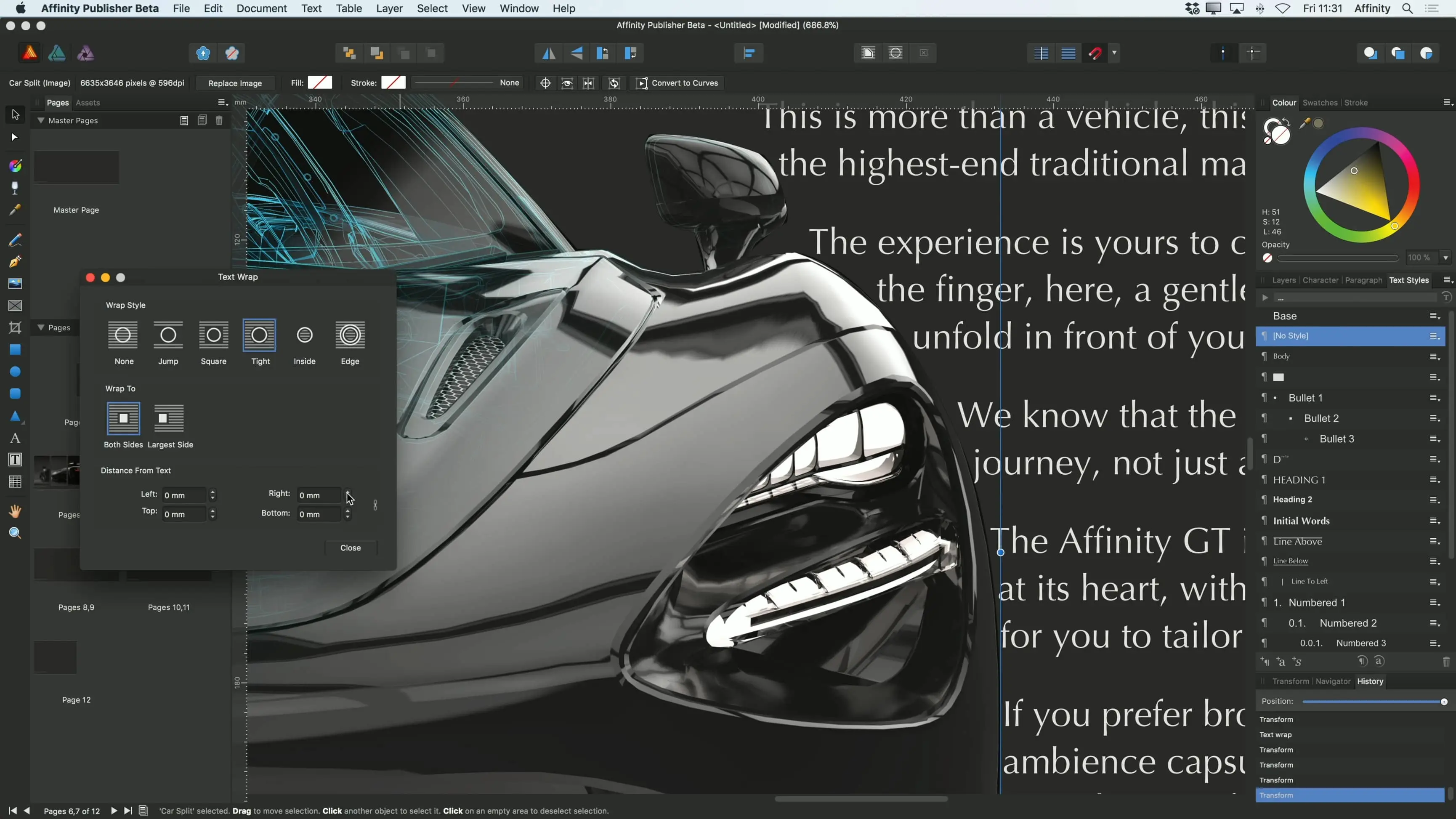Set Wrap To Both Sides
Screen dimensions: 1456x819
tap(123, 425)
